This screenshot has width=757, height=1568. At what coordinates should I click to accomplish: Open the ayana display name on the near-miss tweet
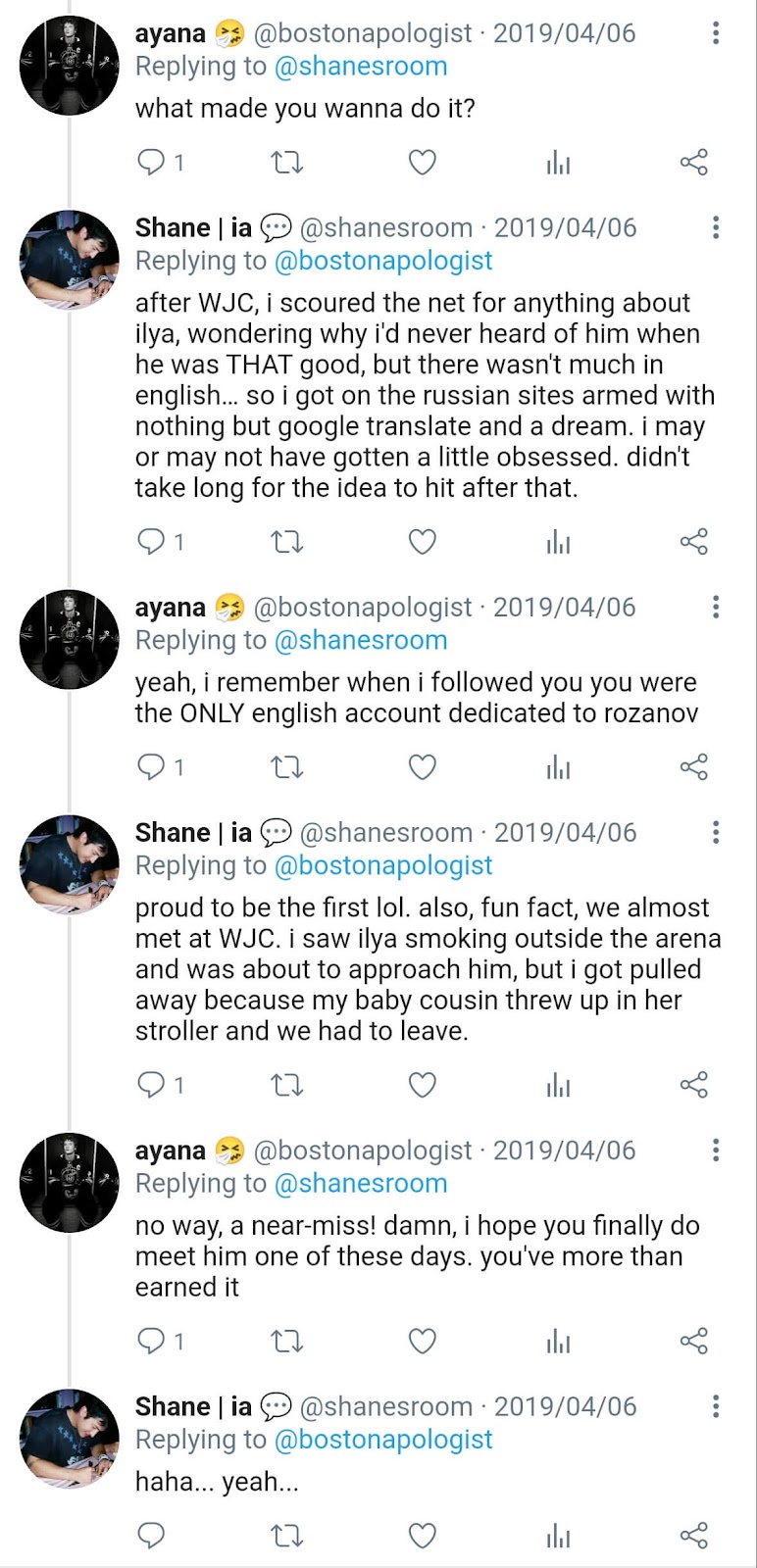tap(171, 1151)
